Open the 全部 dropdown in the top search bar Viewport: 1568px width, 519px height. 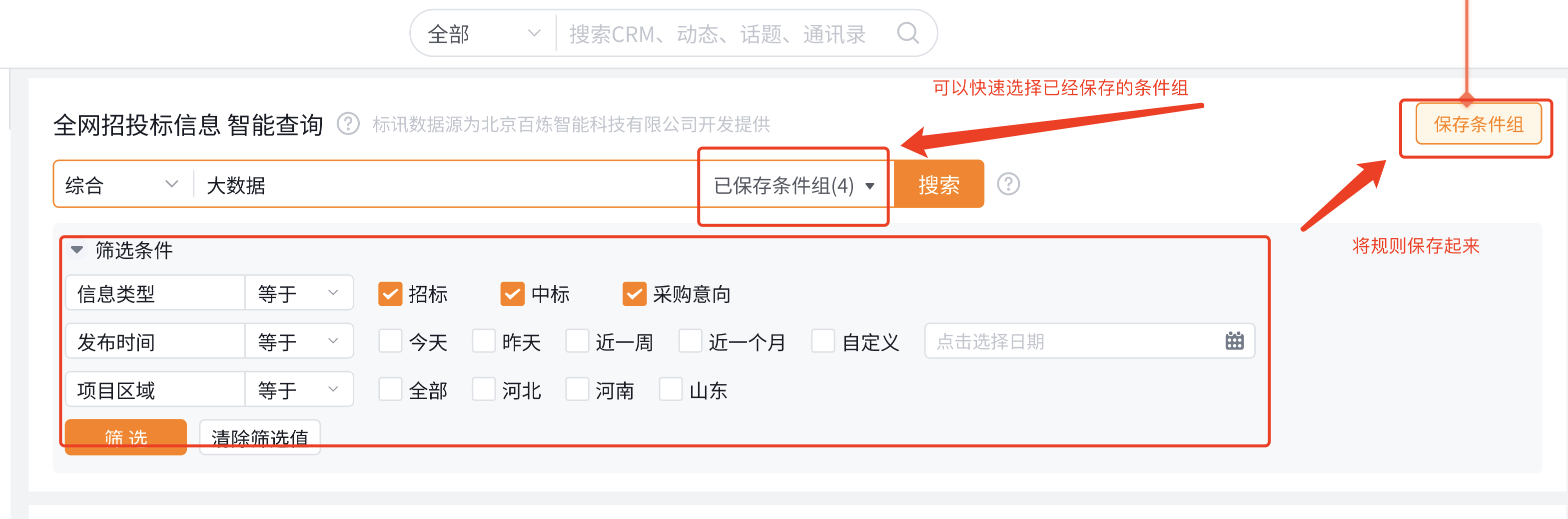[481, 33]
